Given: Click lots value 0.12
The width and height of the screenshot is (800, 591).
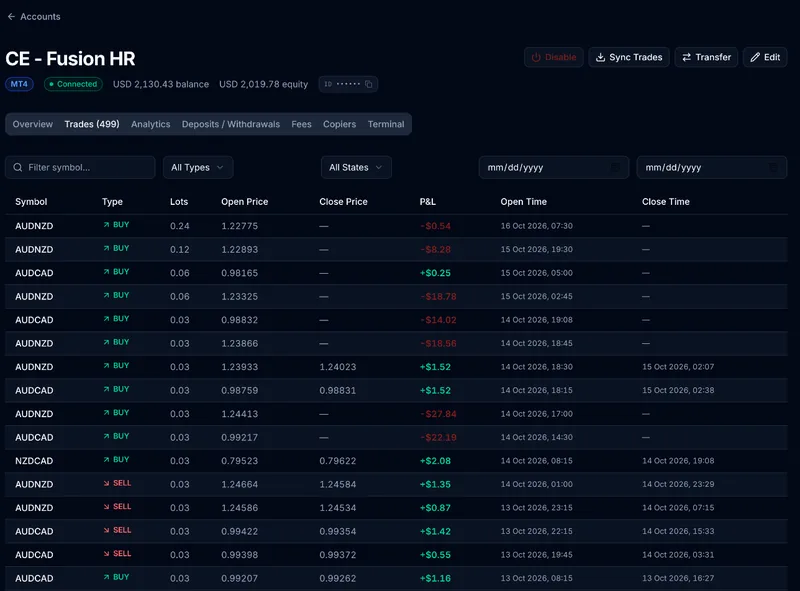Looking at the screenshot, I should 180,250.
